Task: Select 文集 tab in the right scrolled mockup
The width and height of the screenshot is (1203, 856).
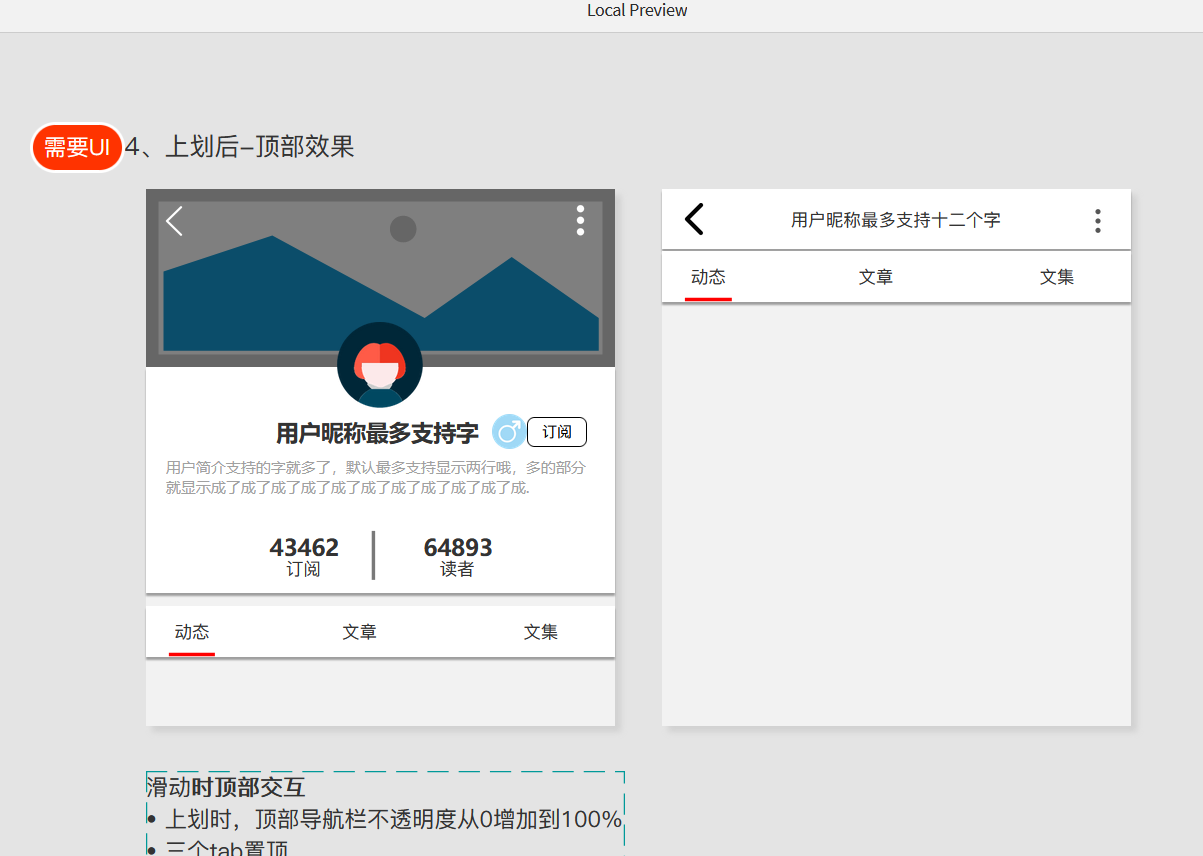Action: click(x=1057, y=277)
